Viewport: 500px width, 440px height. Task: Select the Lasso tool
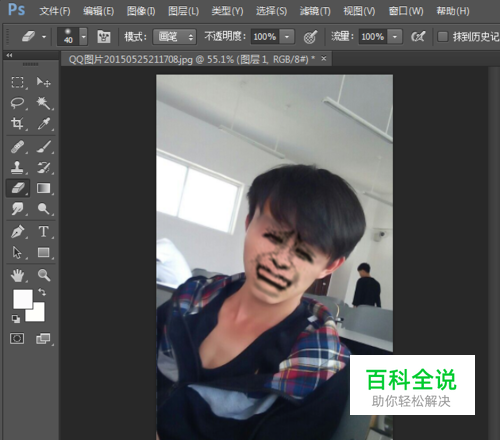[x=17, y=103]
